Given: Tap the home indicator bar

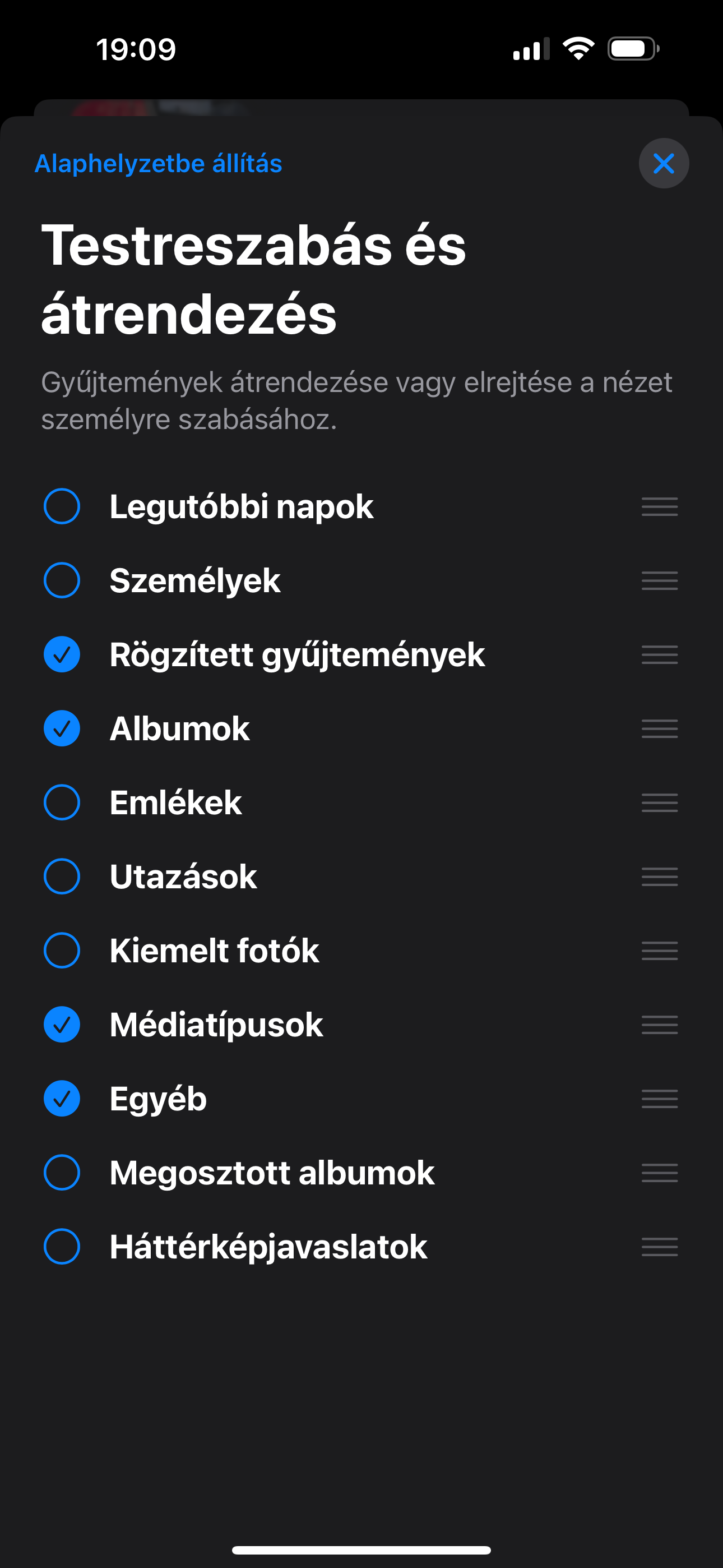Looking at the screenshot, I should 361,1549.
